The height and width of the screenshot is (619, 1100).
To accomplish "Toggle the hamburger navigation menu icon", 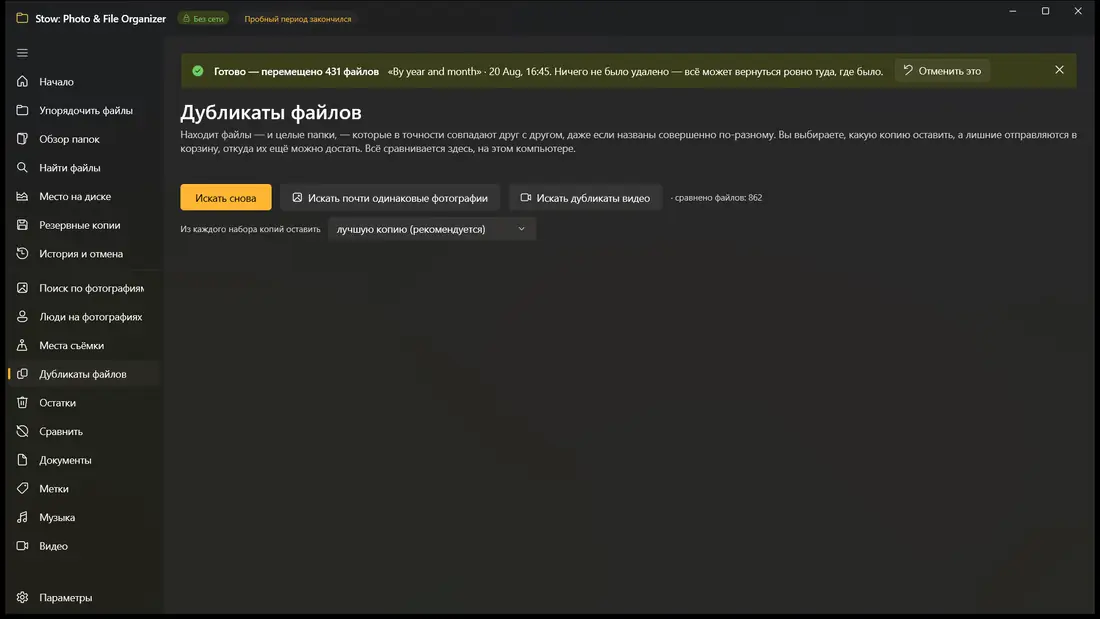I will [22, 53].
